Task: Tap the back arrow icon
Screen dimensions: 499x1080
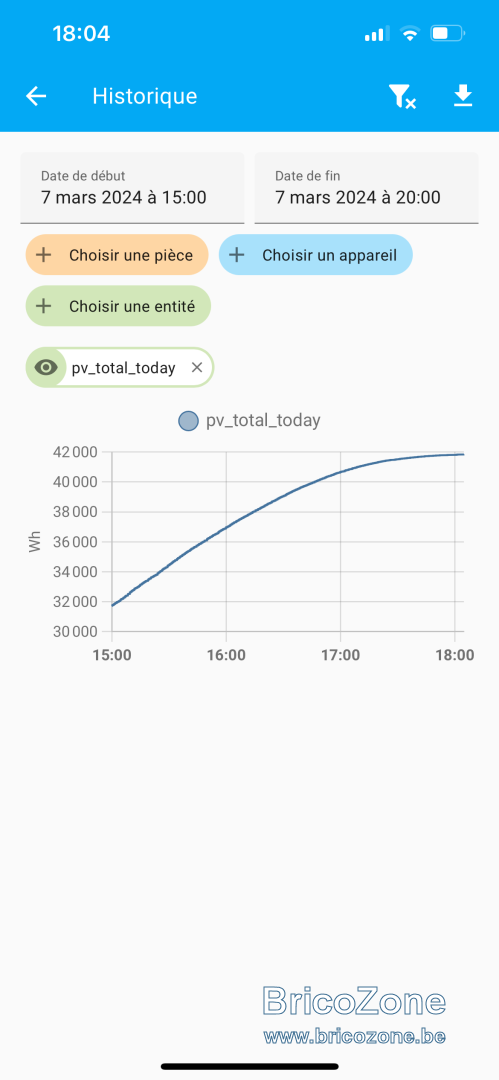Action: point(36,96)
